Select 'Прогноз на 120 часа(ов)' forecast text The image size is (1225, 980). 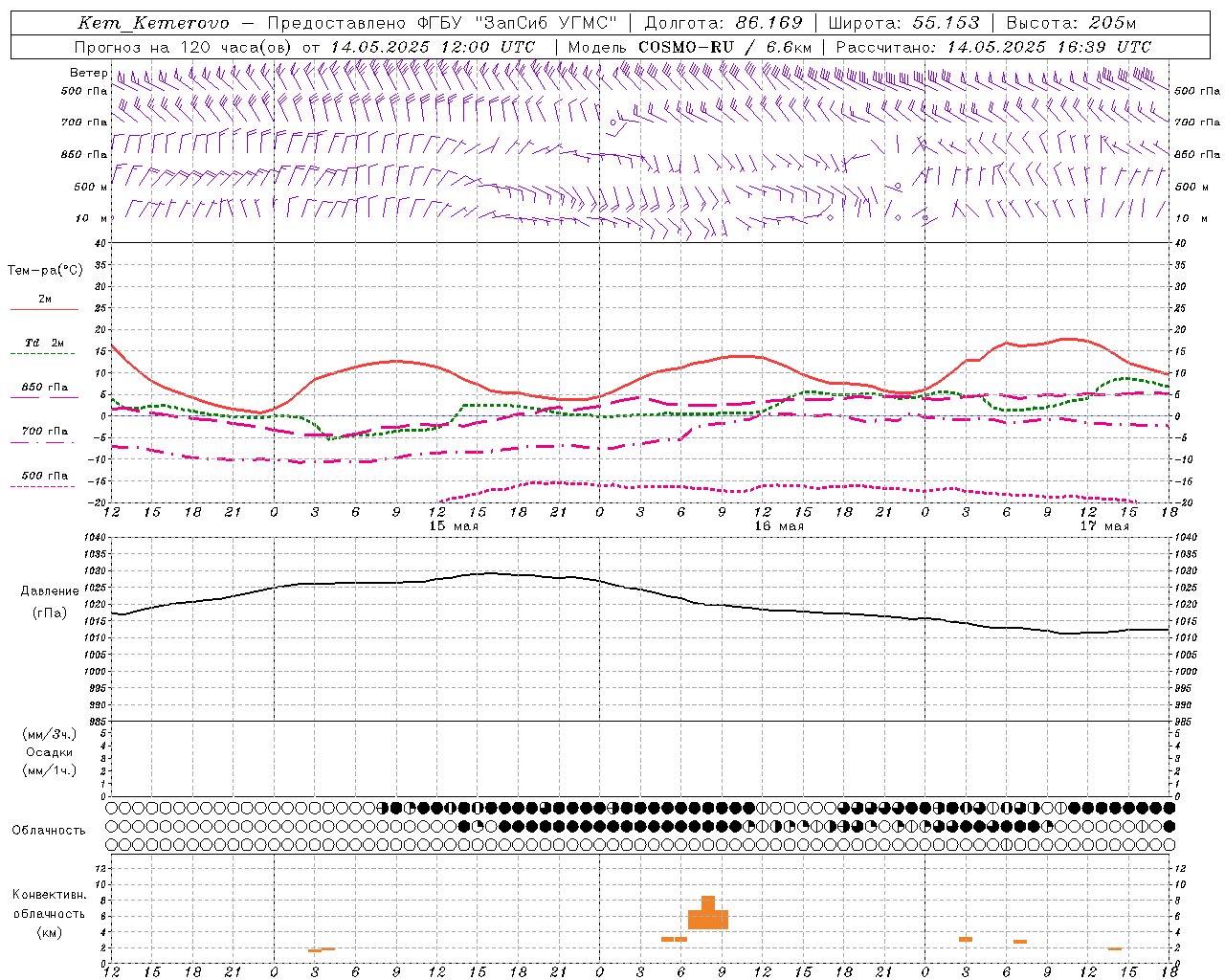point(184,47)
